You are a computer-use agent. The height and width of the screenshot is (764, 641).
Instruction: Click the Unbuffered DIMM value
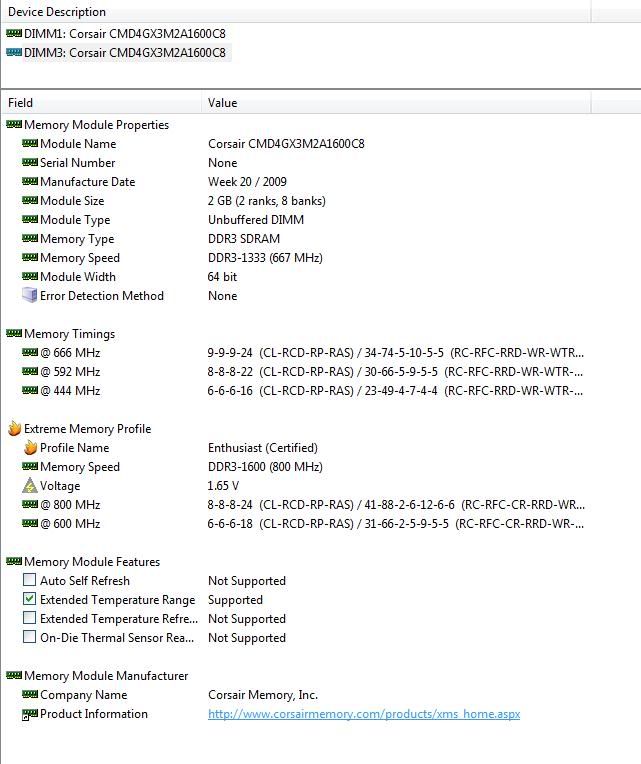[x=256, y=220]
